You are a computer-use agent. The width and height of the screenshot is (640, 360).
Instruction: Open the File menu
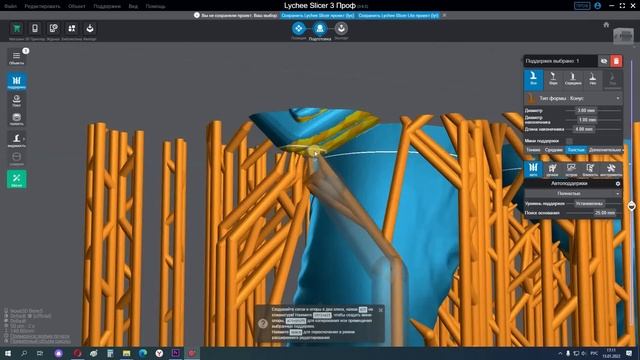11,6
